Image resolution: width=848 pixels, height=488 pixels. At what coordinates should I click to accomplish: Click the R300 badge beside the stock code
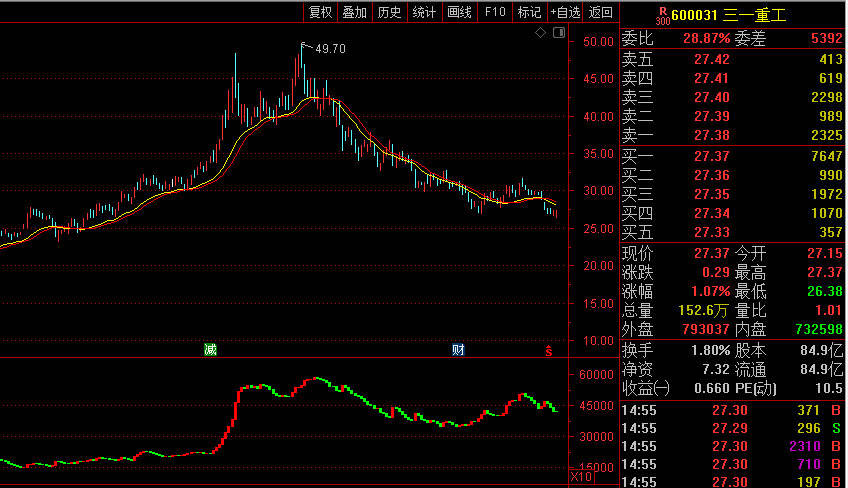point(662,15)
